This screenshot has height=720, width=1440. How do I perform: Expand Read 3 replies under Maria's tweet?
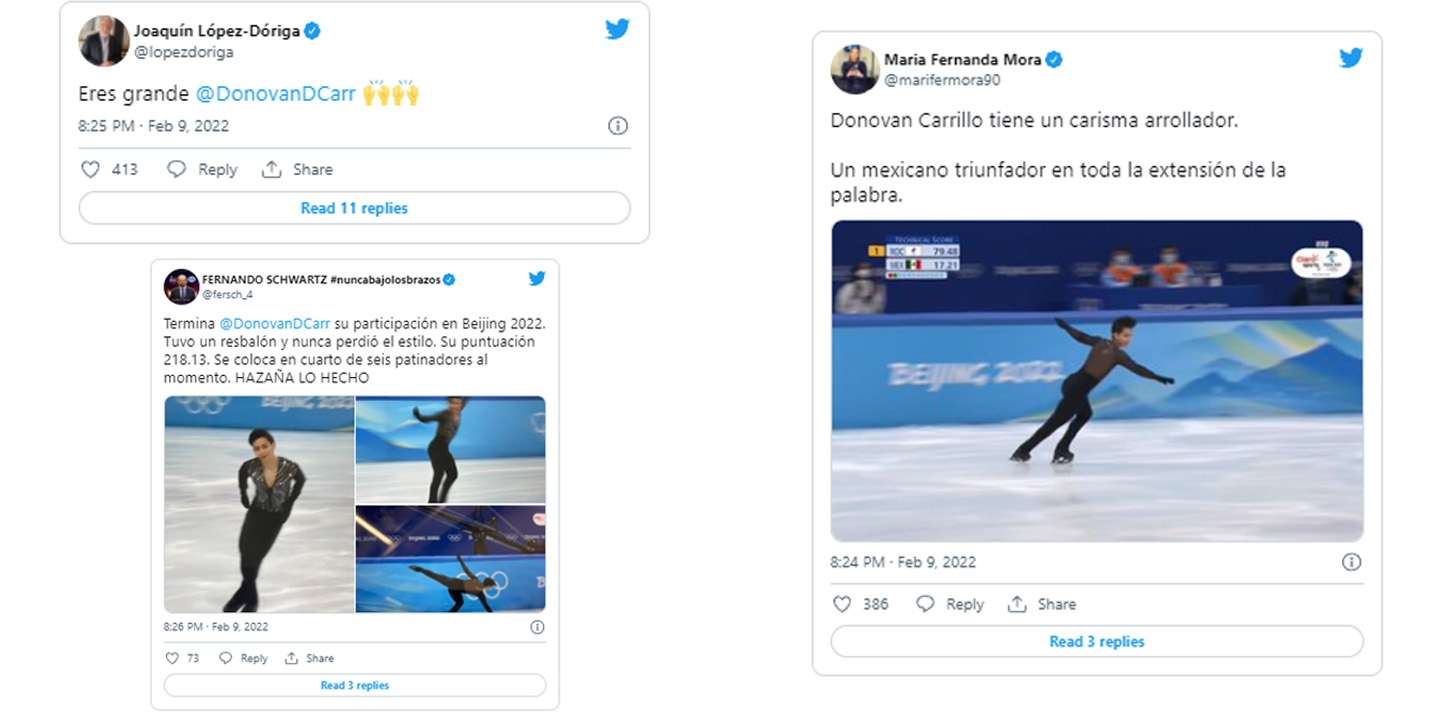coord(1096,642)
